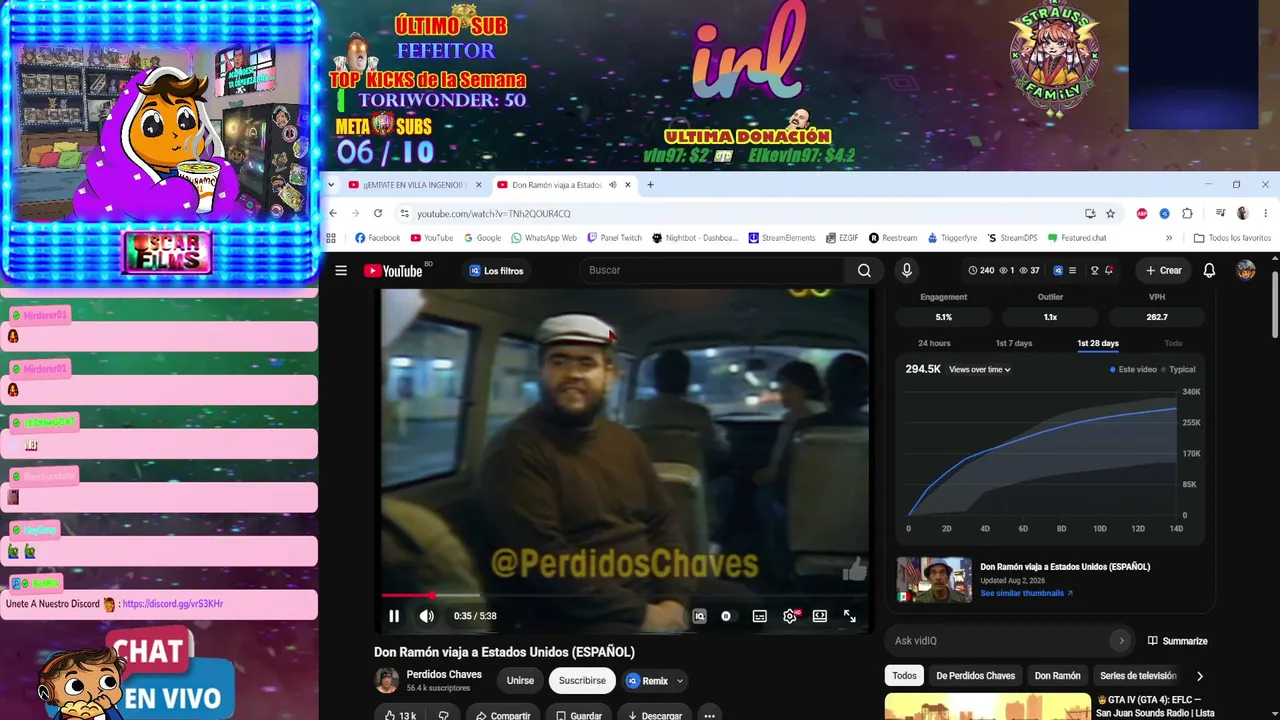
Task: Like the video showing 13 k likes
Action: coord(400,714)
